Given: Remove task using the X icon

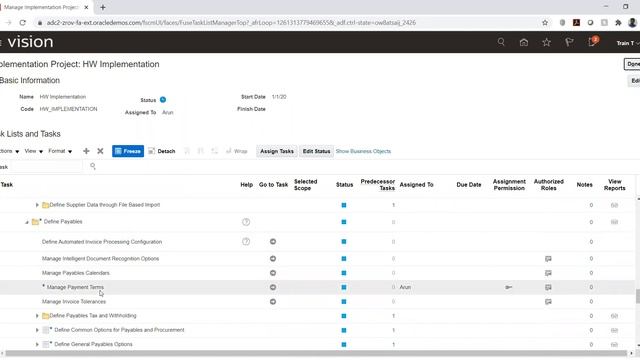Looking at the screenshot, I should tap(100, 151).
